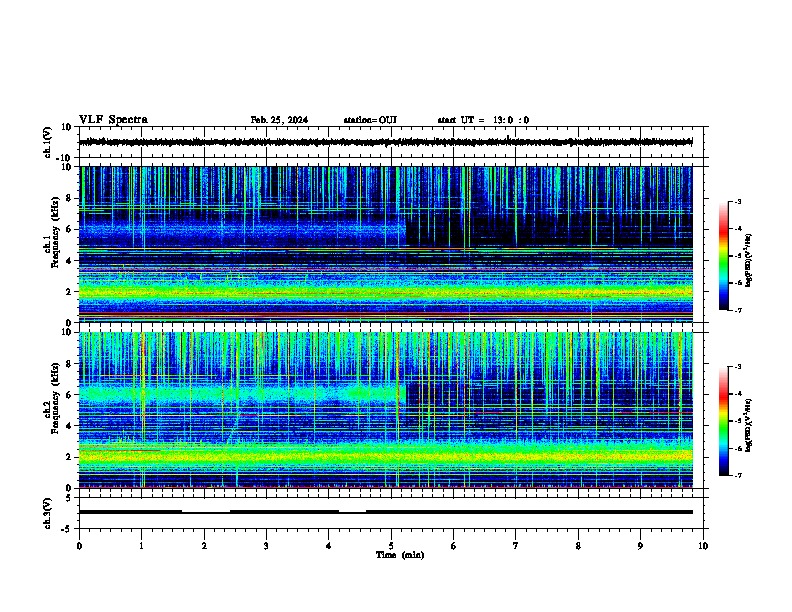This screenshot has height=612, width=792.
Task: Click time axis tick label '7'
Action: point(516,546)
